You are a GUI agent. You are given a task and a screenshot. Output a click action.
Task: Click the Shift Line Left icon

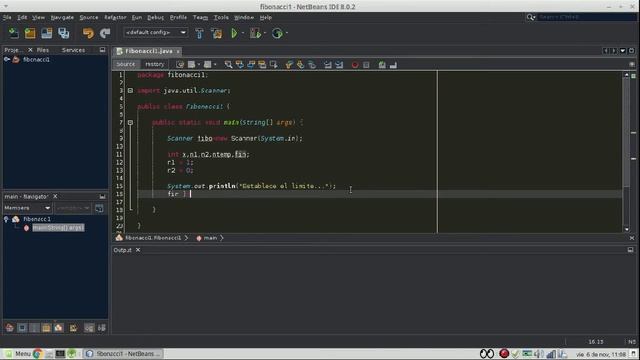coord(328,64)
